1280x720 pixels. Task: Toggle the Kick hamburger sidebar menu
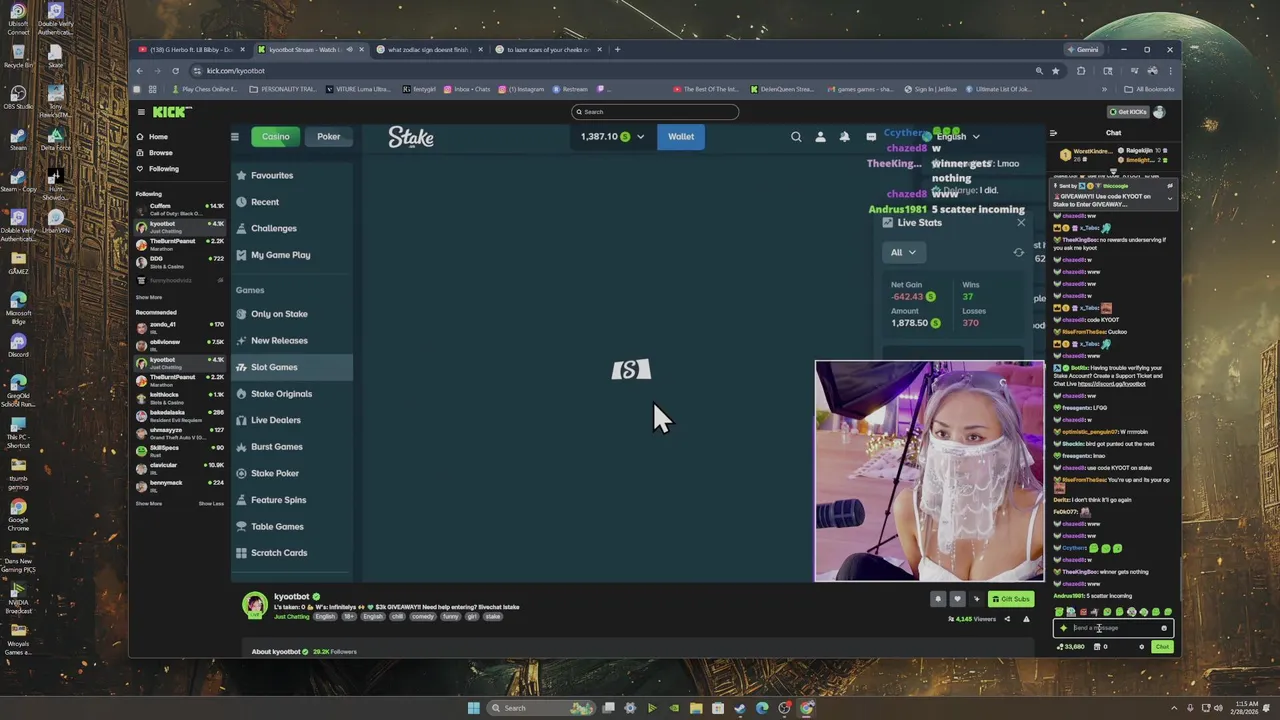pos(141,112)
